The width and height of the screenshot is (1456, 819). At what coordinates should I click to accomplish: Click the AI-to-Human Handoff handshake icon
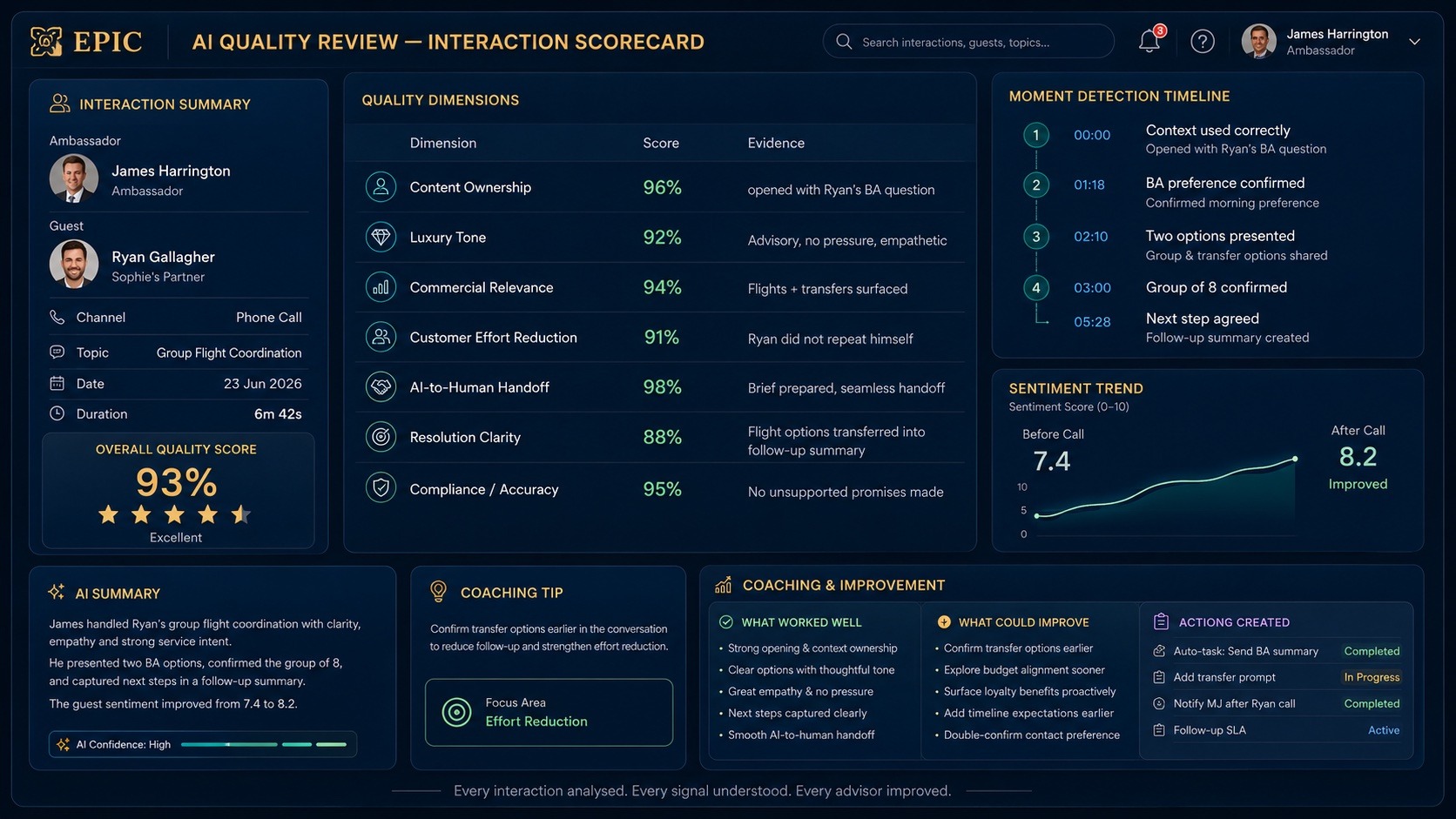coord(381,386)
